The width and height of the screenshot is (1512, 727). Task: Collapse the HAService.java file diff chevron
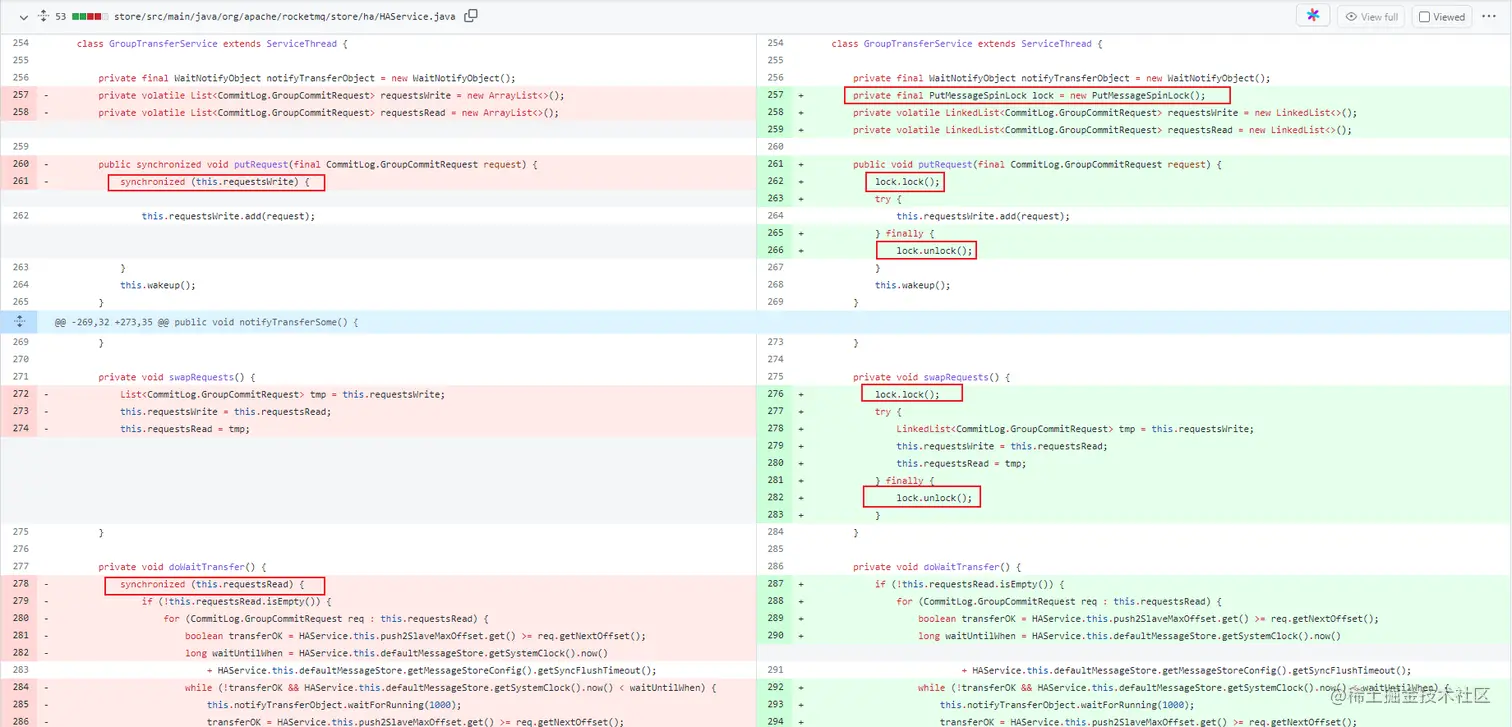click(x=22, y=16)
